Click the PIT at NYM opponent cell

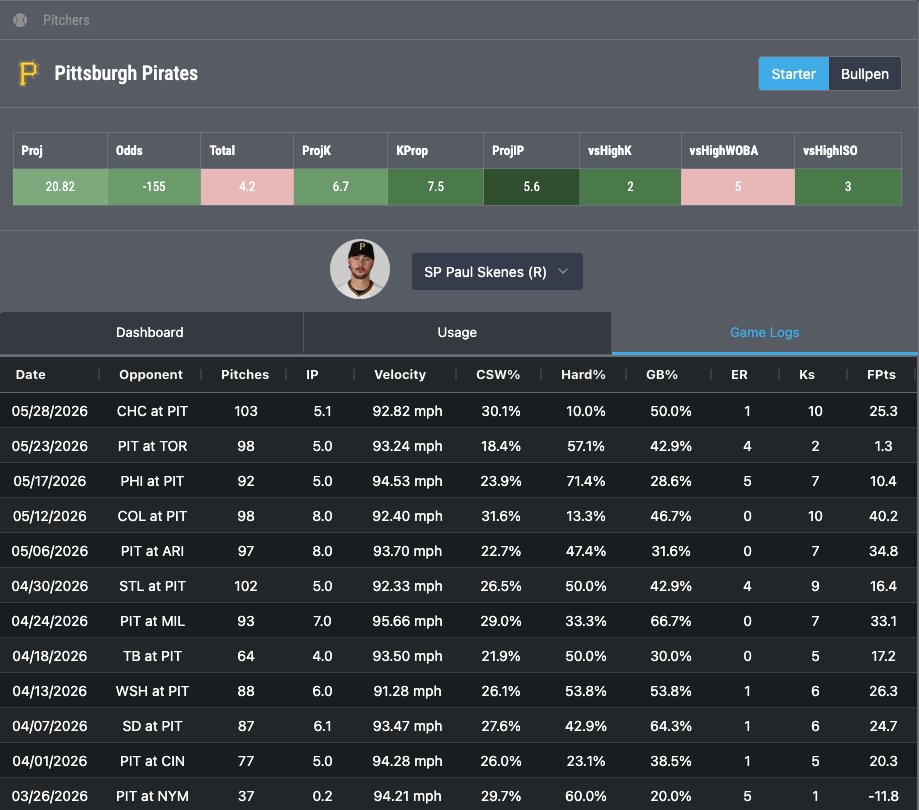[152, 796]
